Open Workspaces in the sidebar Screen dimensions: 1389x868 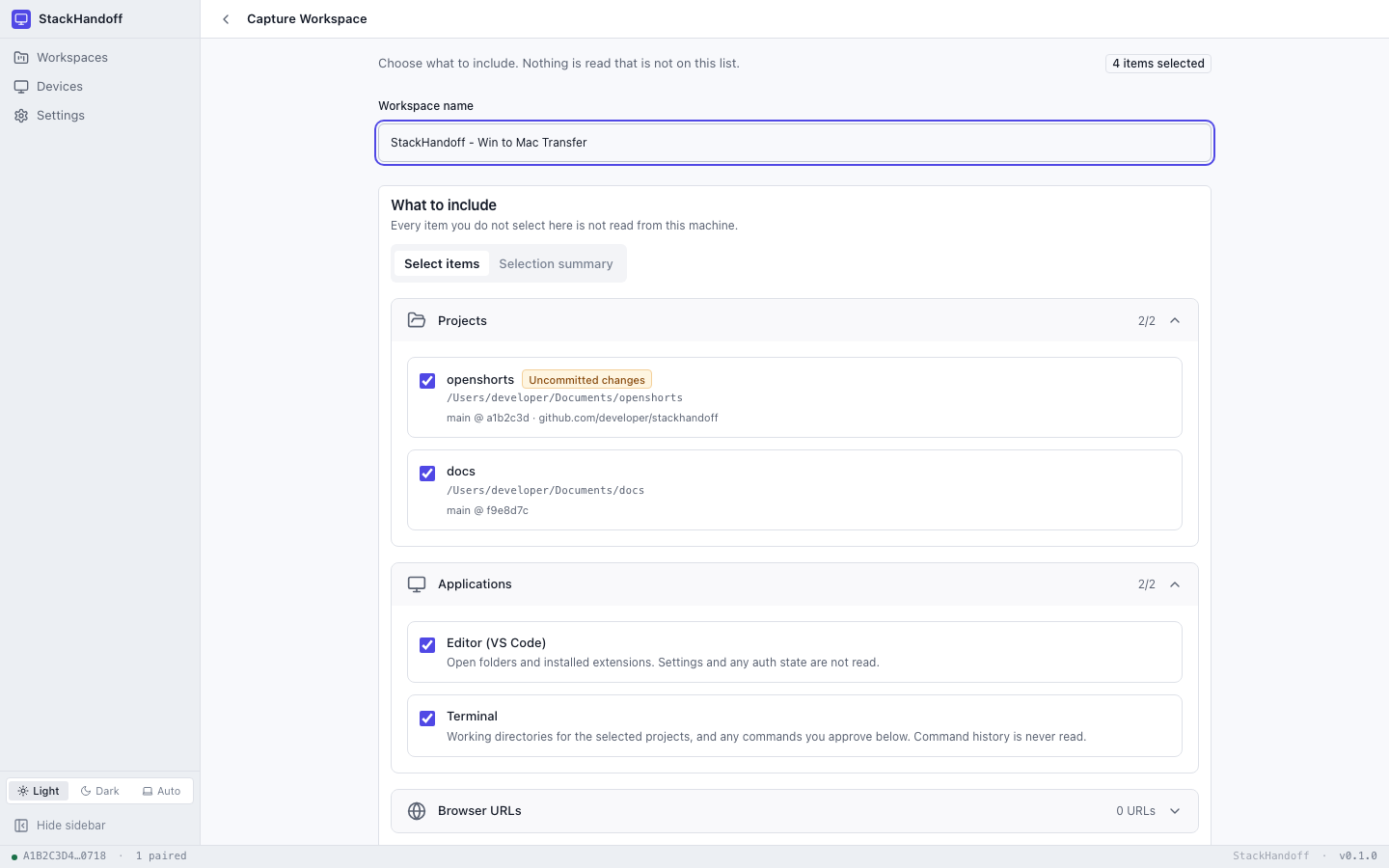click(100, 58)
